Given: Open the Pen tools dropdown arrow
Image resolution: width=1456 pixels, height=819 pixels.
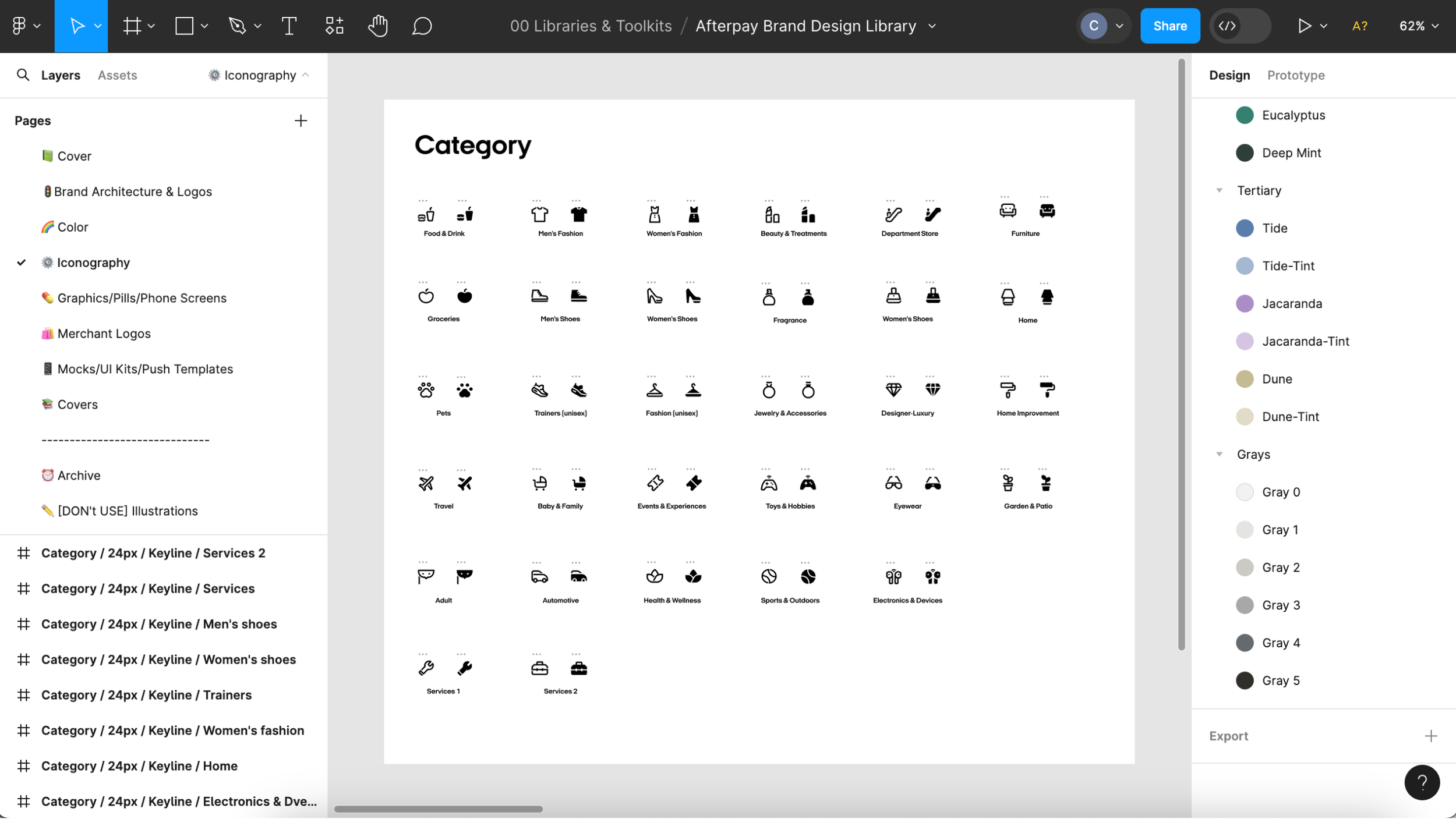Looking at the screenshot, I should pos(257,26).
